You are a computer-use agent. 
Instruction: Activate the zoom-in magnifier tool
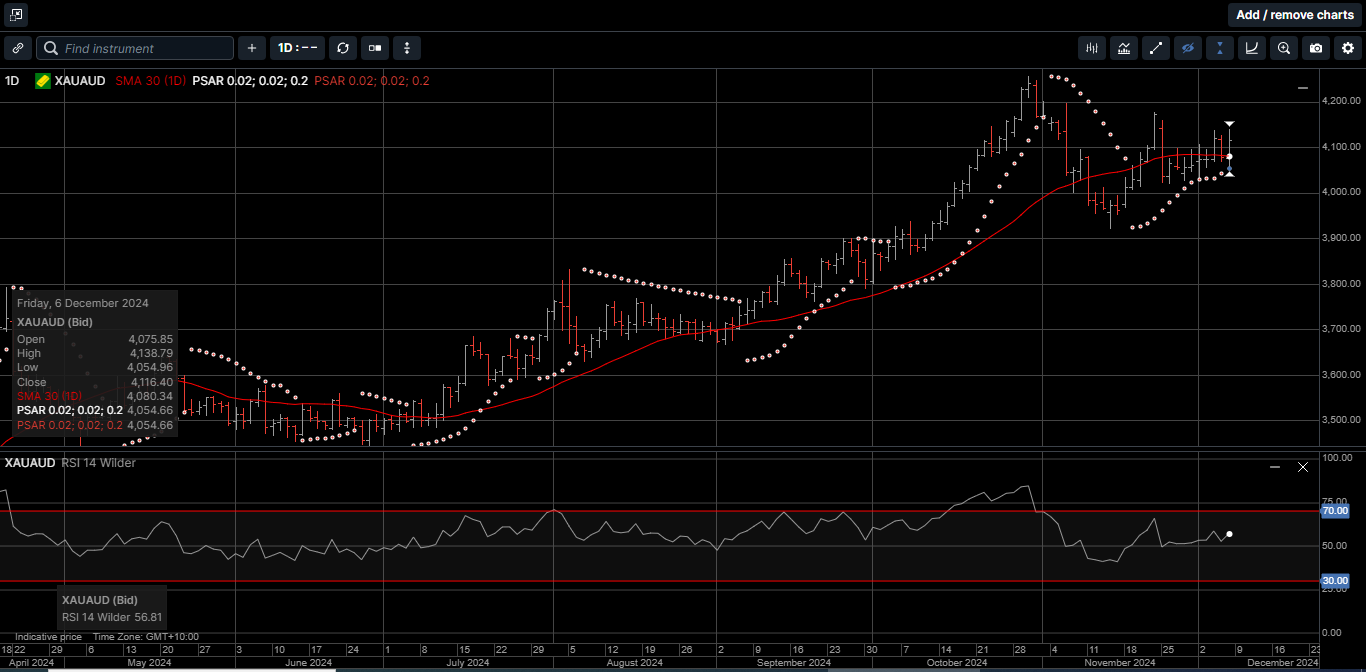click(x=1284, y=48)
